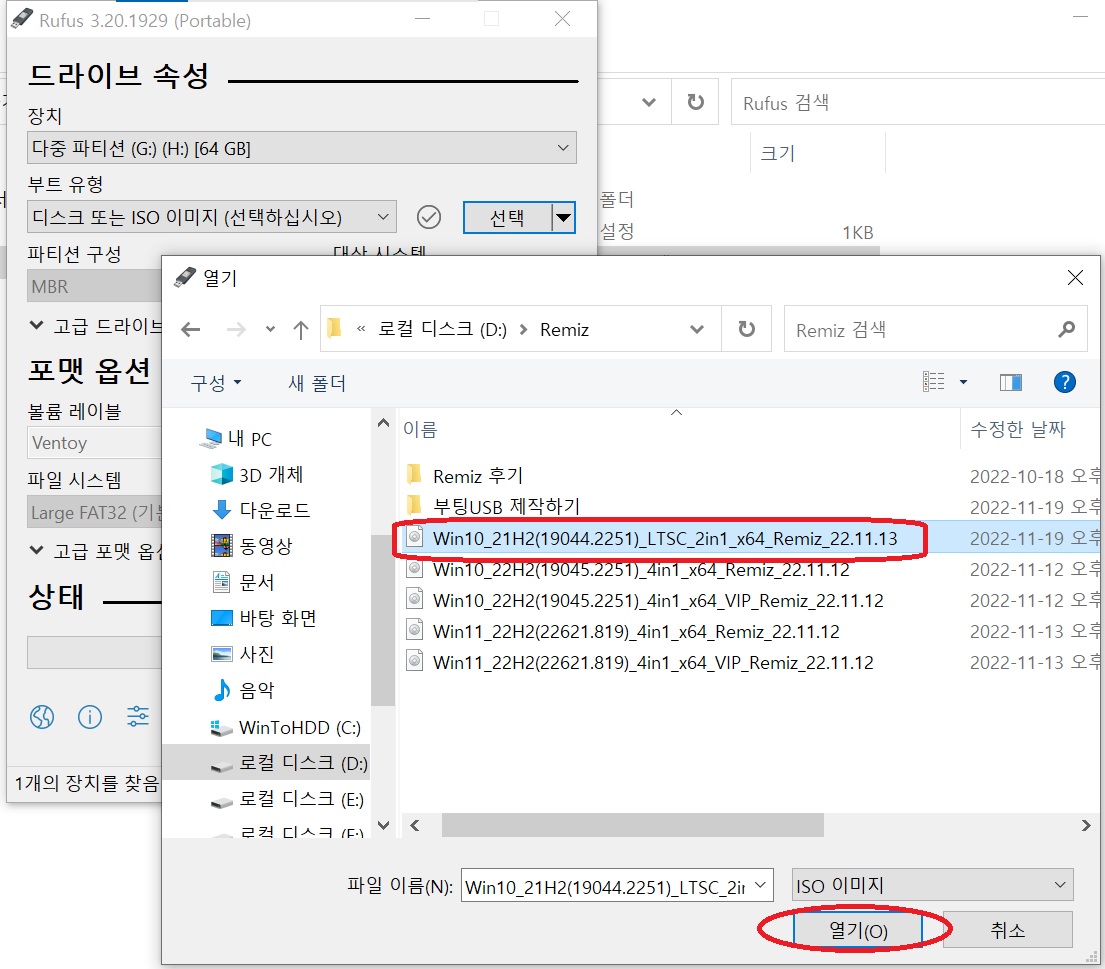Click 새 폴더 button
Screen dimensions: 1105x969
(317, 383)
